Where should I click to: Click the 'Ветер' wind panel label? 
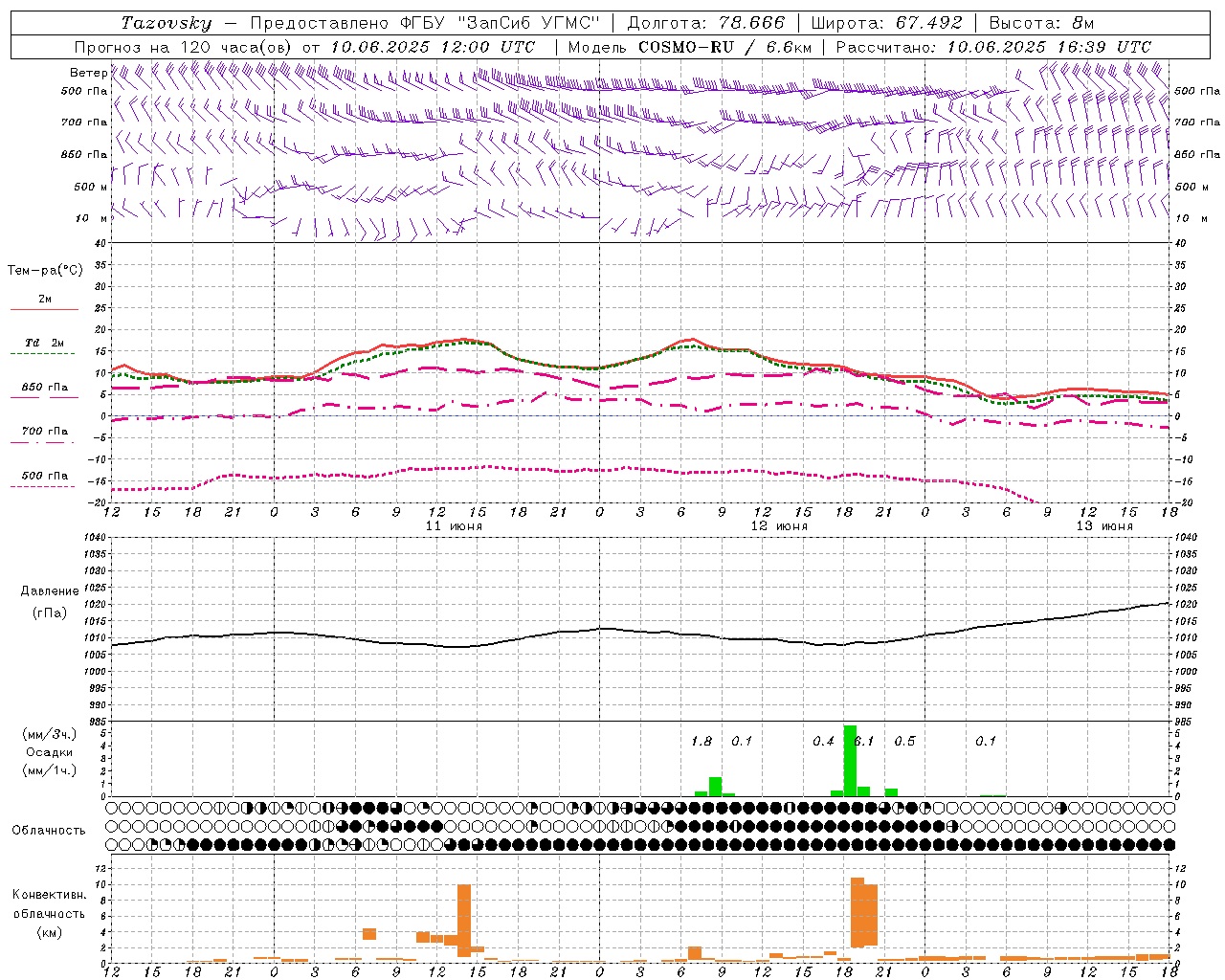[x=88, y=73]
